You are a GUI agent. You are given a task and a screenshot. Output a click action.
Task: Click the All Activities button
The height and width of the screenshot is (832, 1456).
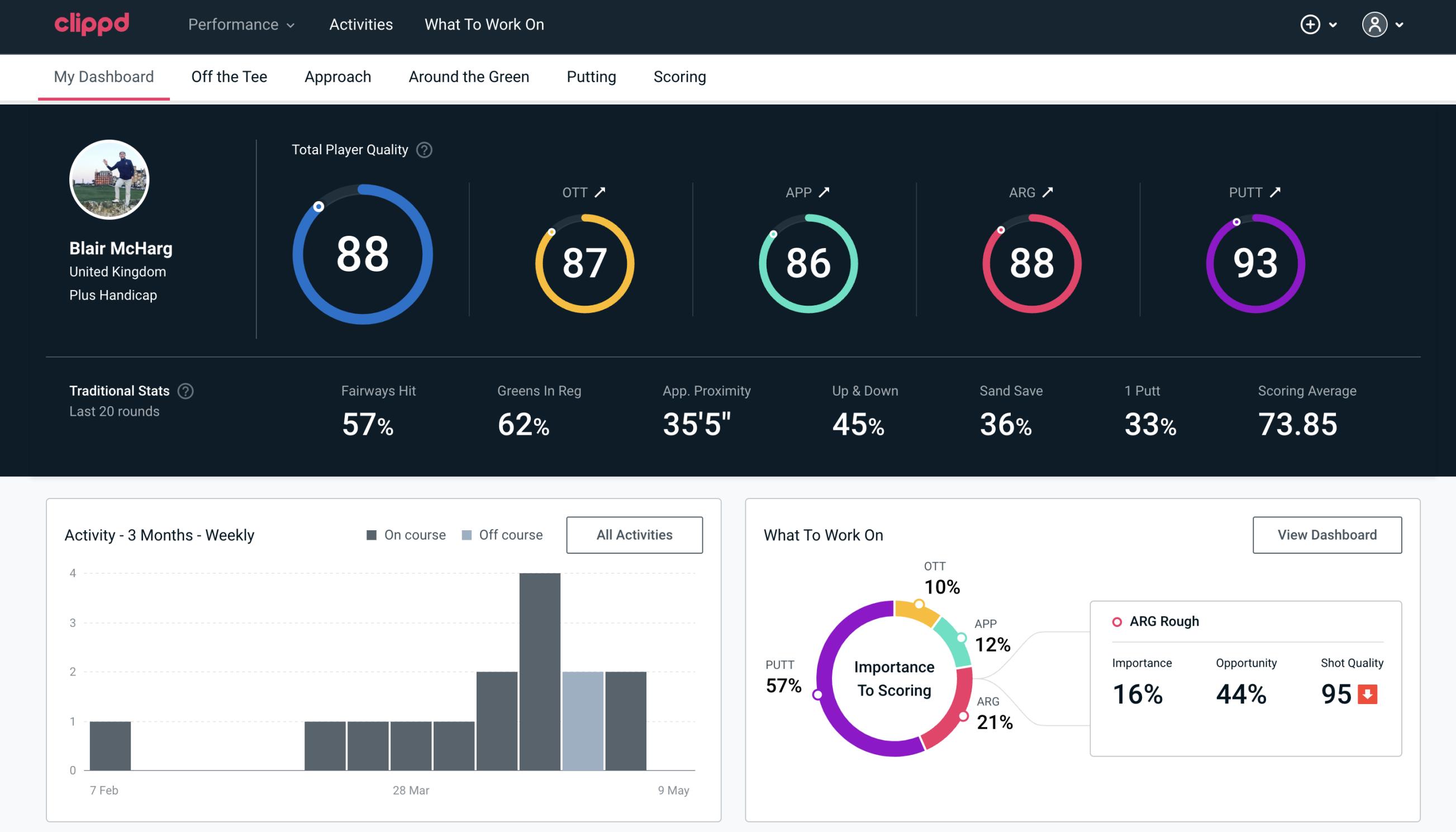[x=634, y=534]
